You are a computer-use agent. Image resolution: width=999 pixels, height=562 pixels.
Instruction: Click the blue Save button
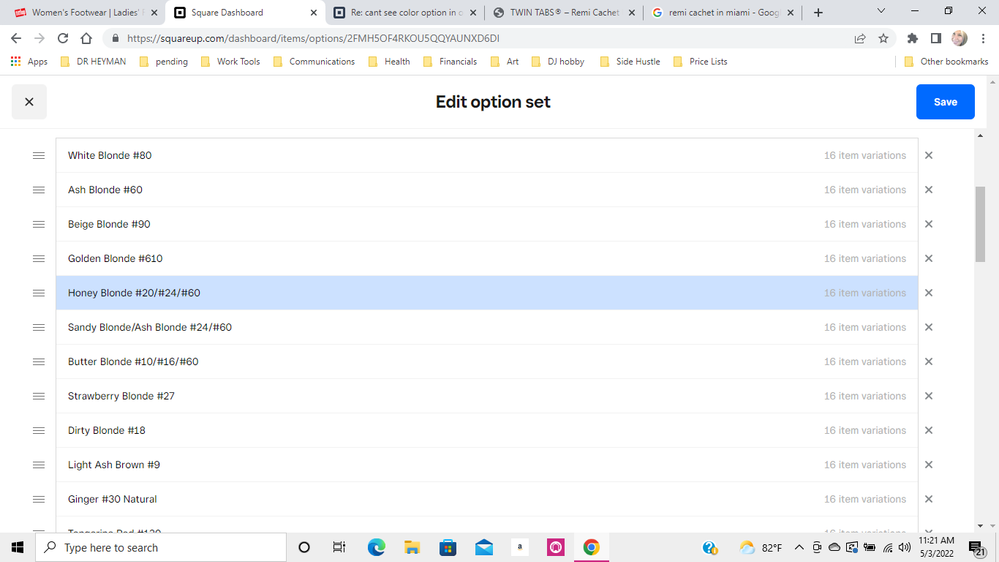pyautogui.click(x=944, y=102)
